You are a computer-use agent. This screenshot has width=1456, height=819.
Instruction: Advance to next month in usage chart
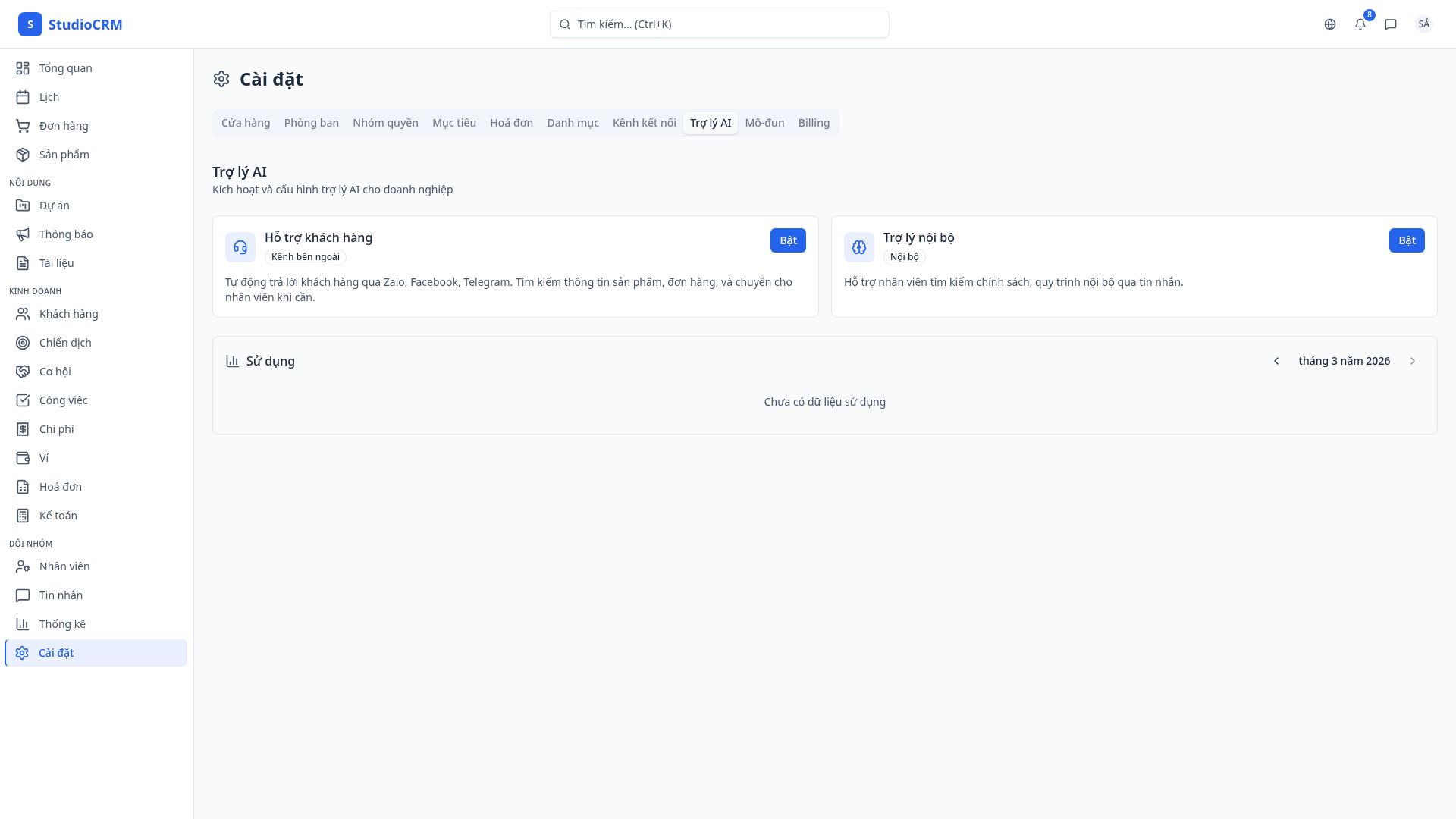[x=1412, y=361]
